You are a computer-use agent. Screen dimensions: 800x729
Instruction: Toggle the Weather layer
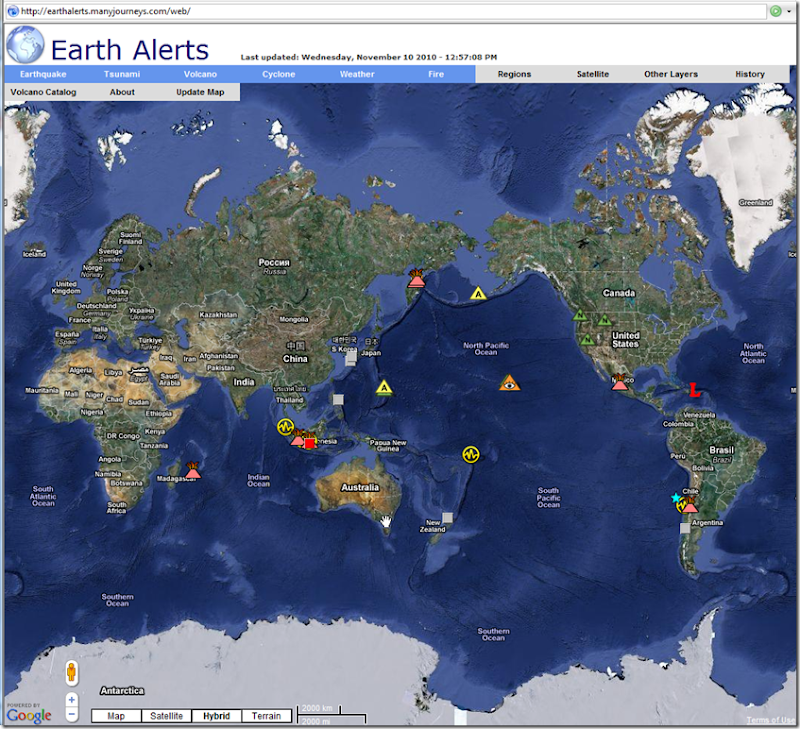(357, 74)
